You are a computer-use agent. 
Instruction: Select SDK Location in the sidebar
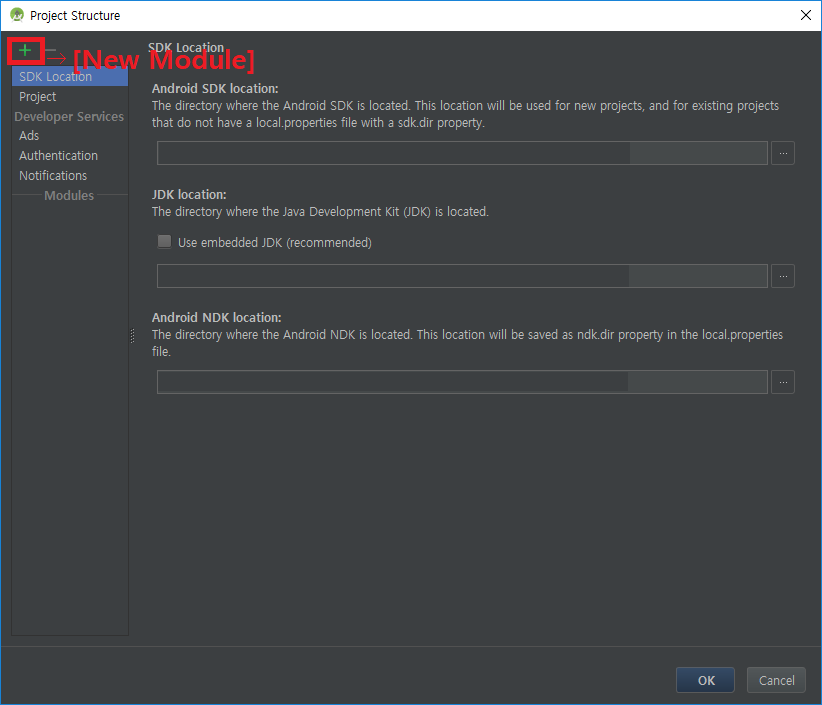70,77
